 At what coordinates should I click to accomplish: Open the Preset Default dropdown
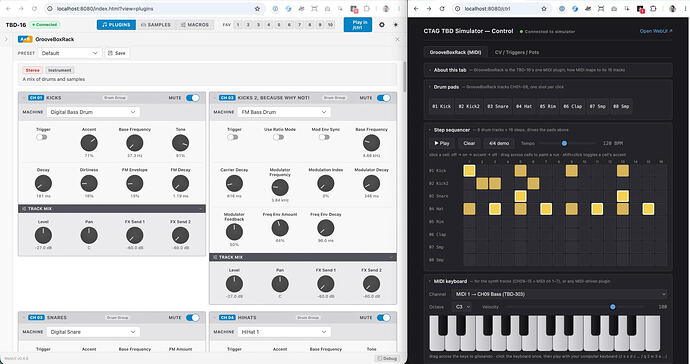pos(70,53)
